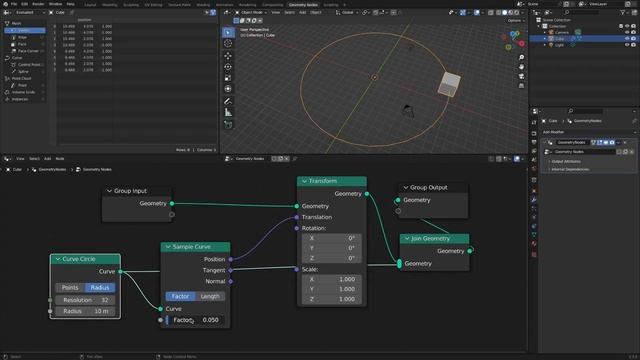
Task: Click the Rotation Z field in Transform node
Action: pos(331,258)
